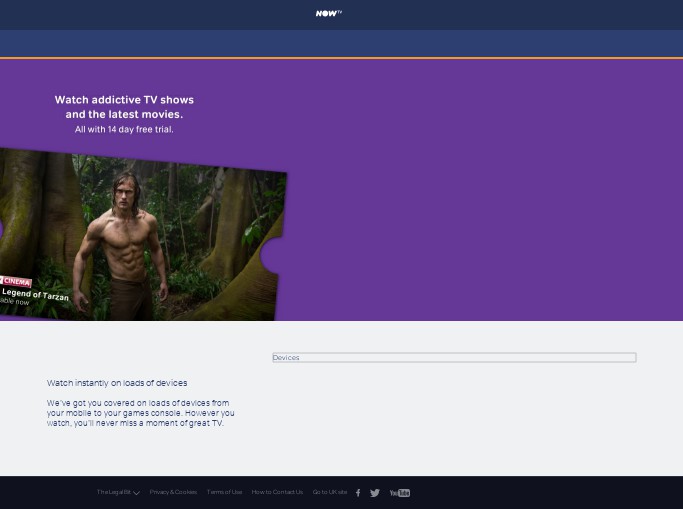Click the Cinema badge on Tarzan image

[x=16, y=281]
